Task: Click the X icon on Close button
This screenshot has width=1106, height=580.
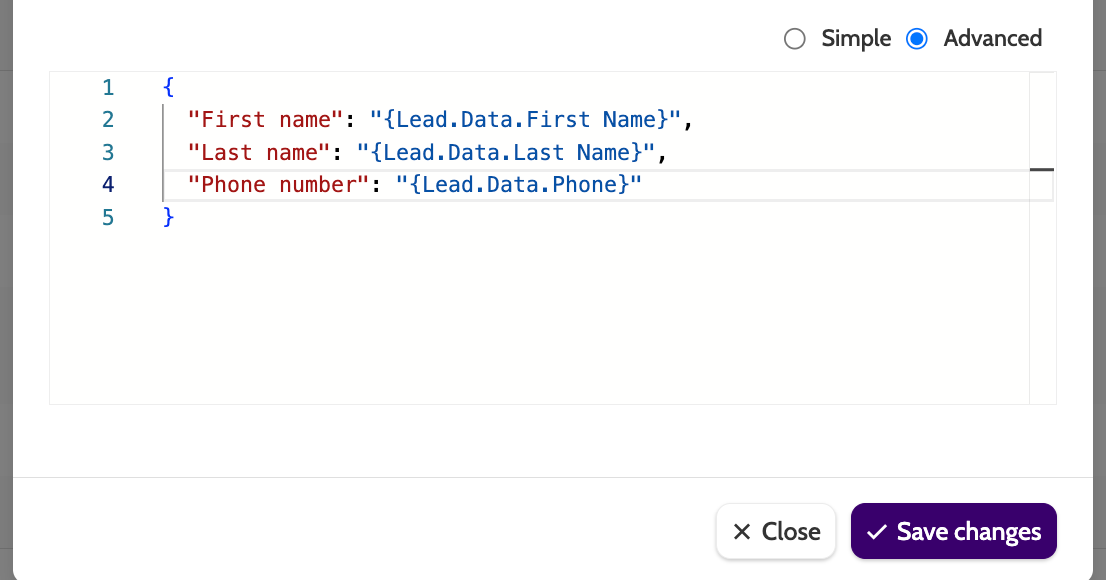Action: 742,532
